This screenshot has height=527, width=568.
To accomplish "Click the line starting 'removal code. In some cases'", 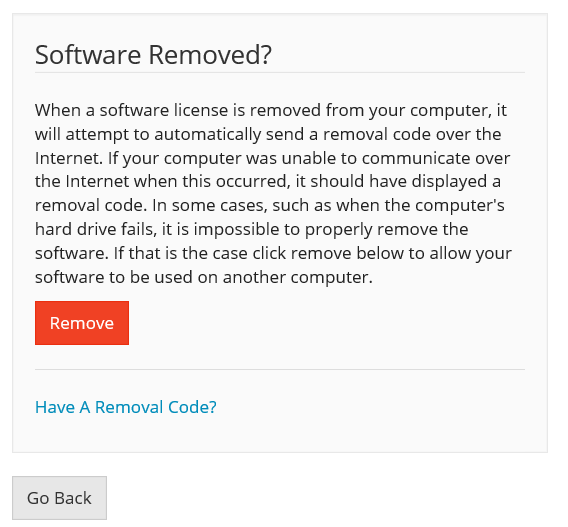I will tap(270, 205).
